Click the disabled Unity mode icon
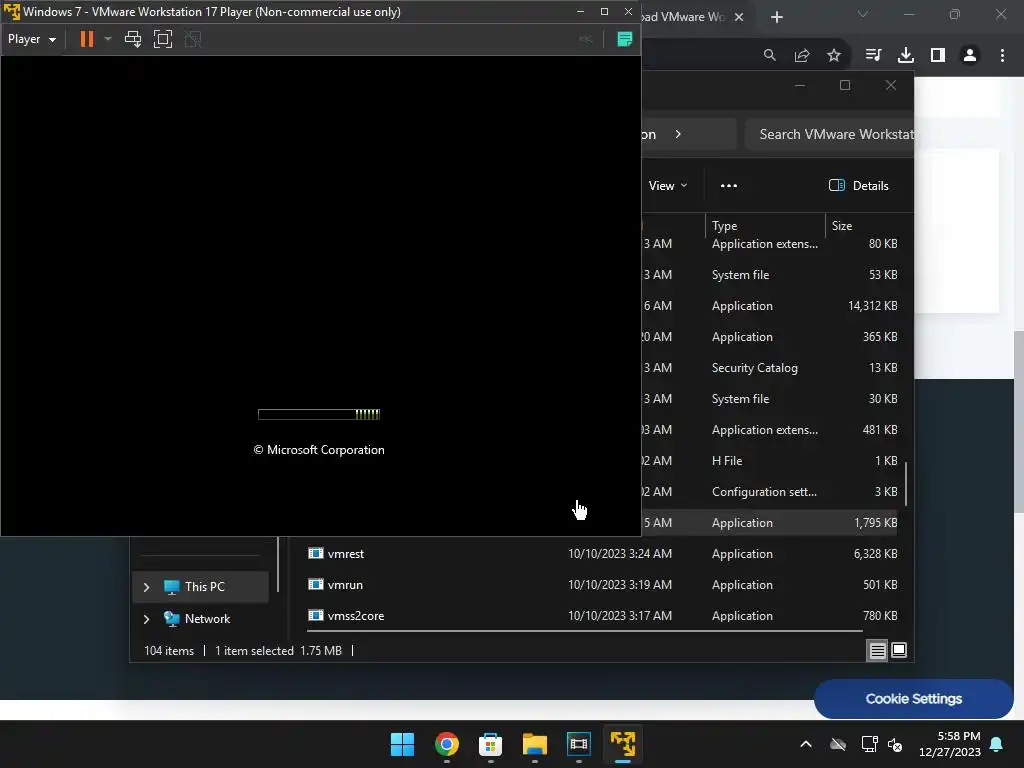This screenshot has width=1024, height=768. point(193,39)
